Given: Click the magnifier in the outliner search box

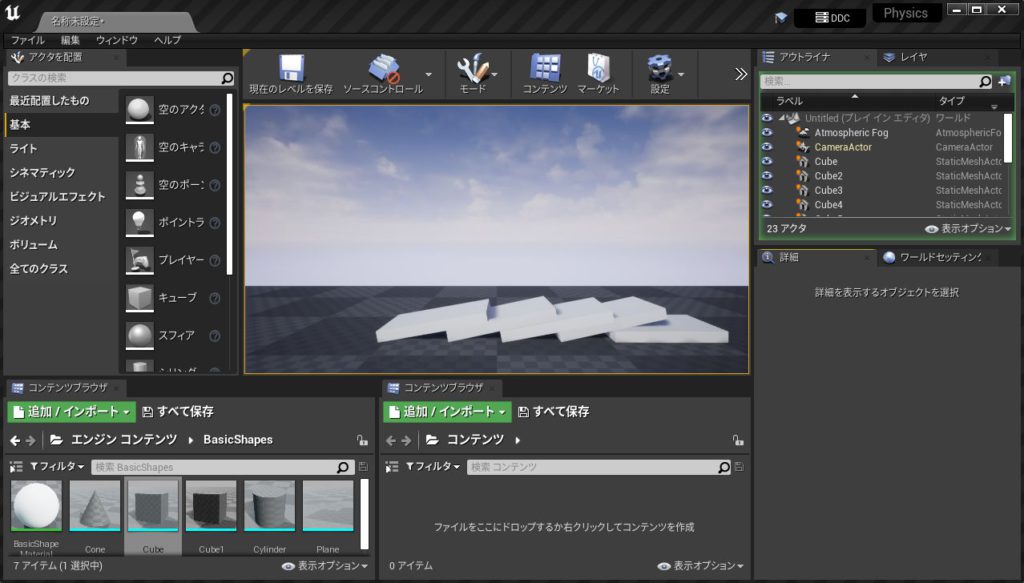Looking at the screenshot, I should click(985, 82).
